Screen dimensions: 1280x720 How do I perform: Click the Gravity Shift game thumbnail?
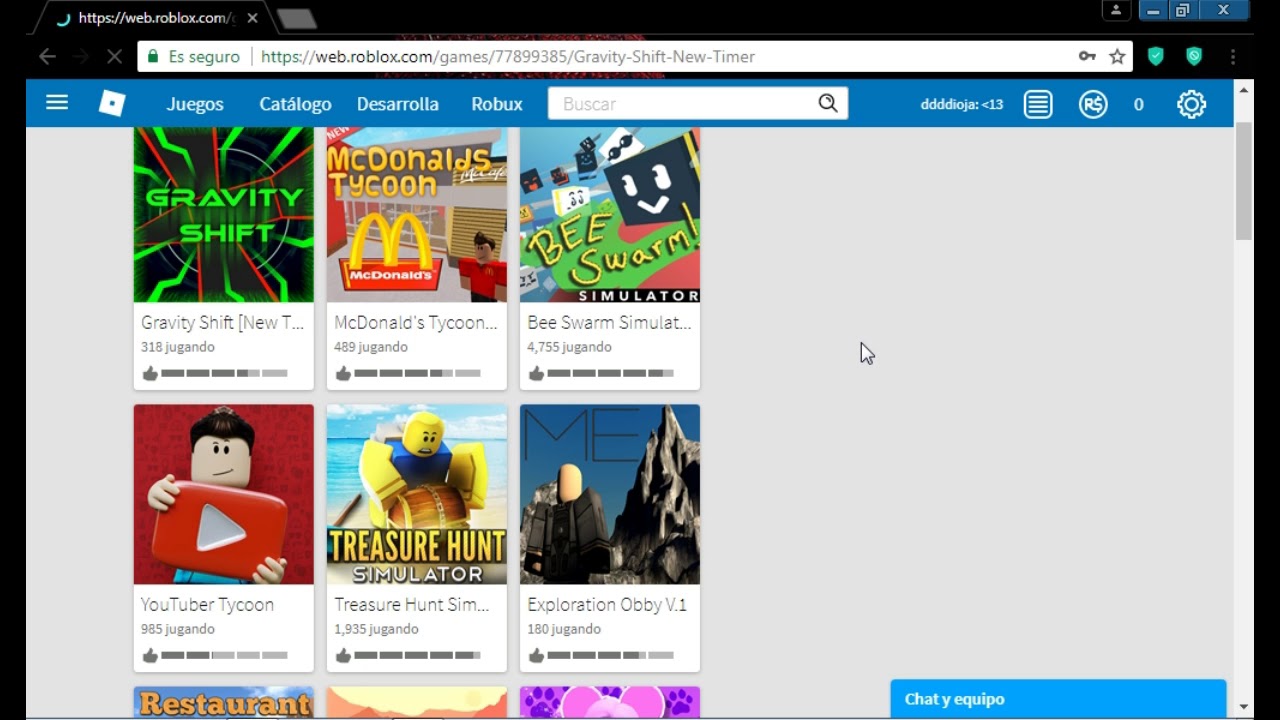224,214
